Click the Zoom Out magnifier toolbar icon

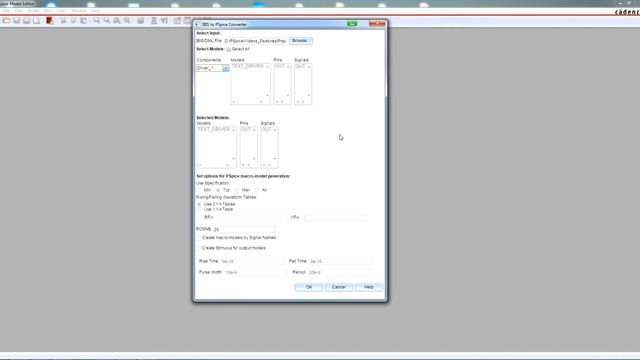click(107, 20)
